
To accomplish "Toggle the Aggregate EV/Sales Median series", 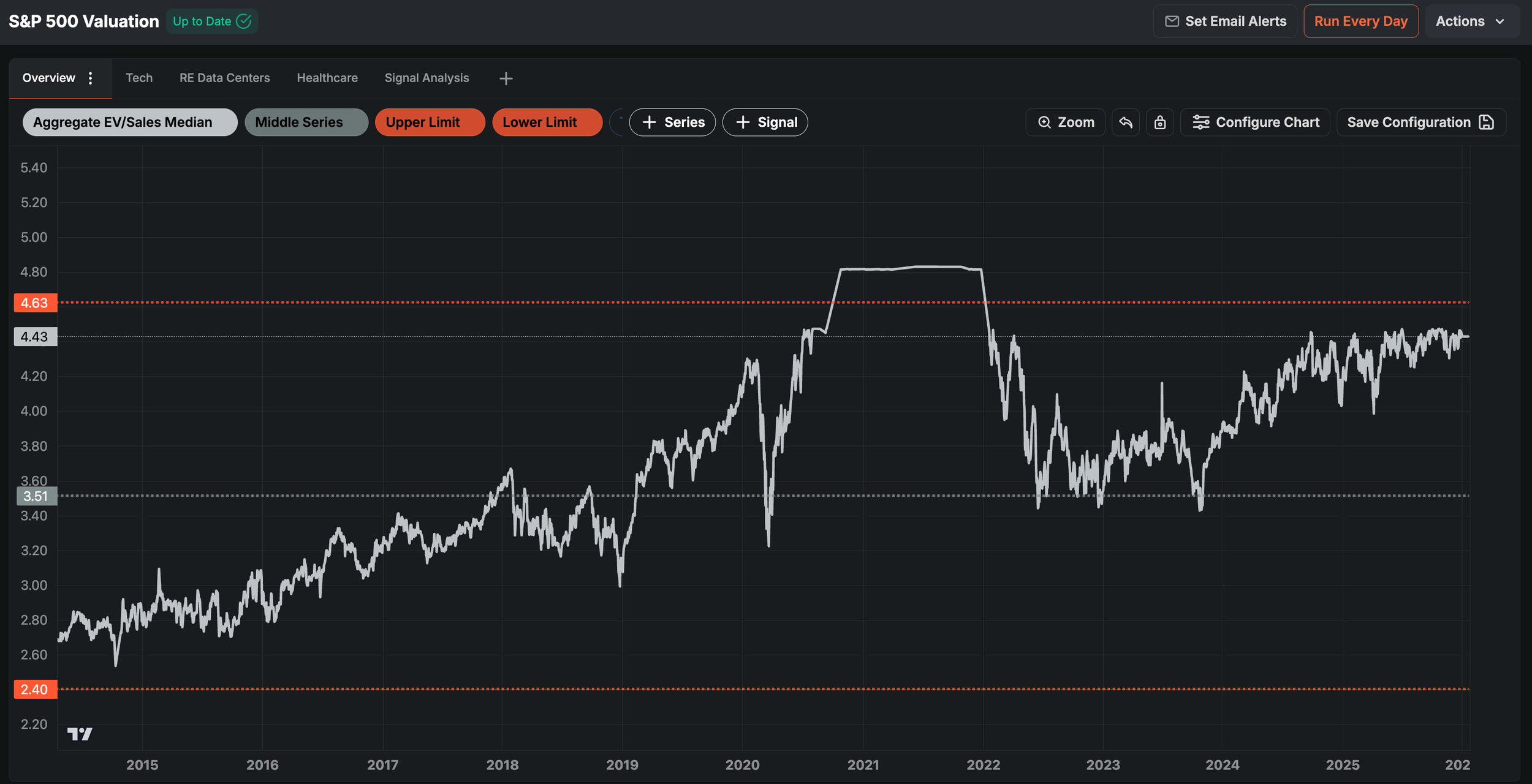I will pyautogui.click(x=129, y=123).
